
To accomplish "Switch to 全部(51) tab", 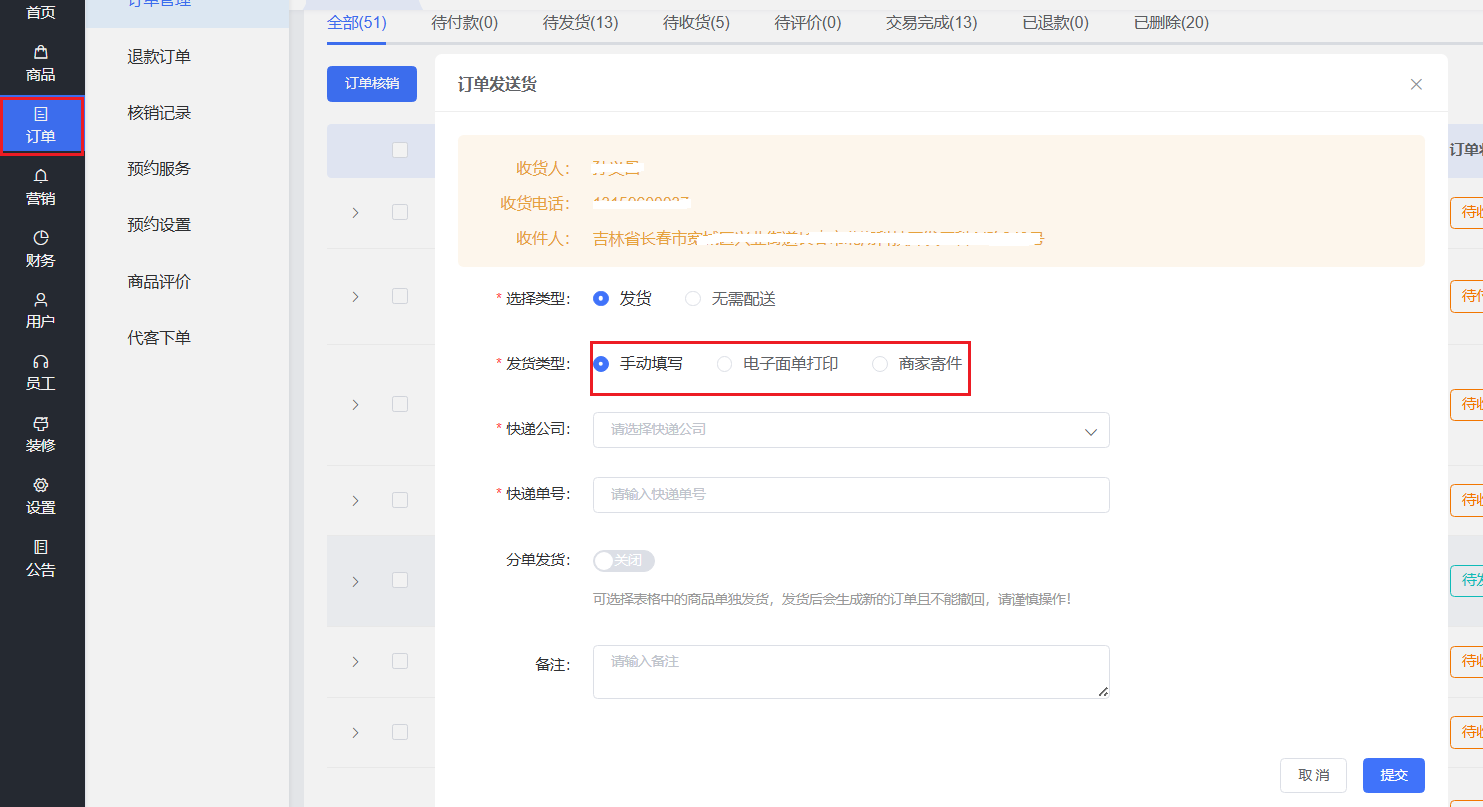I will pos(357,22).
